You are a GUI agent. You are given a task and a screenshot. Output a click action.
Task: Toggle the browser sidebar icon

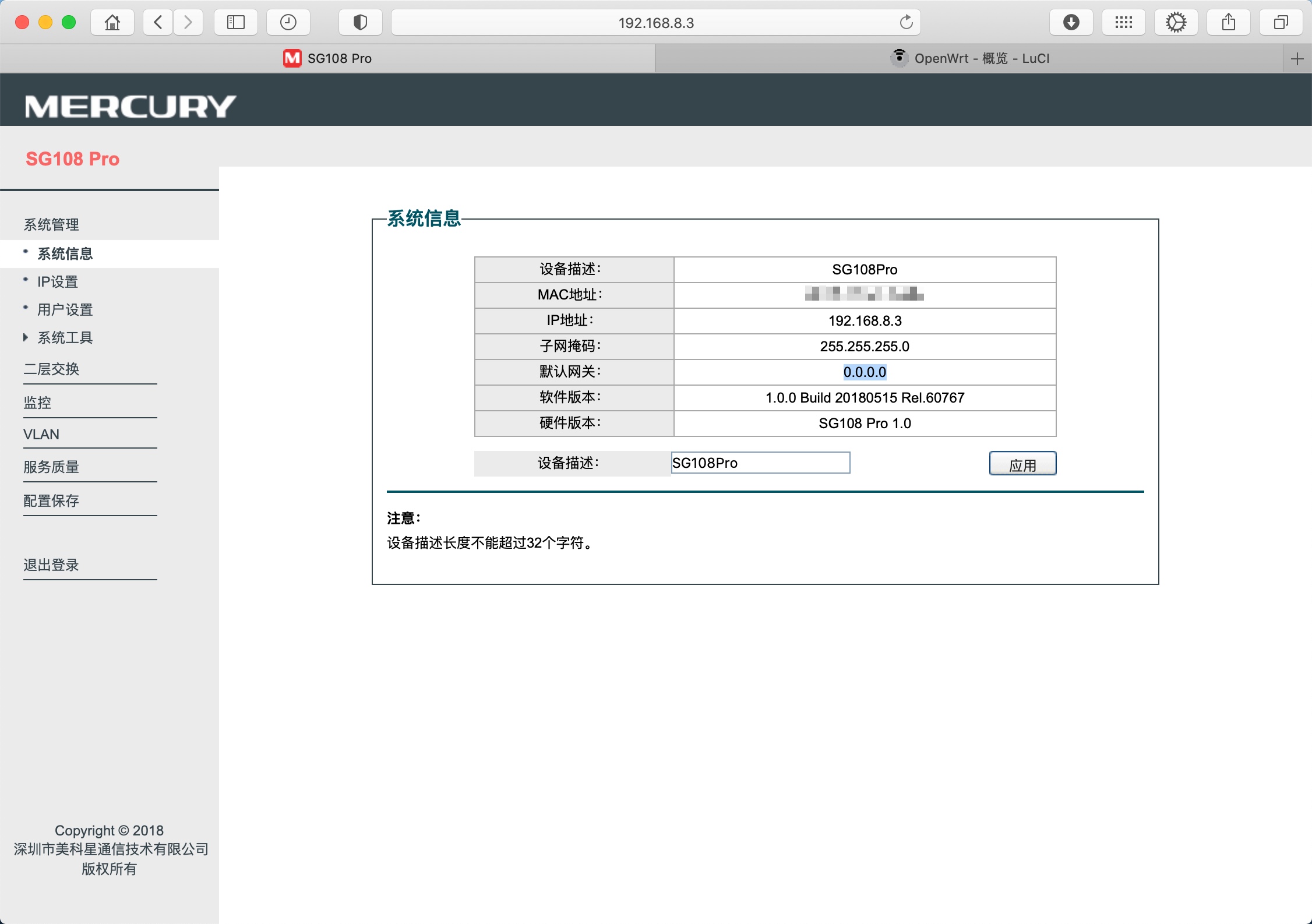[x=235, y=22]
